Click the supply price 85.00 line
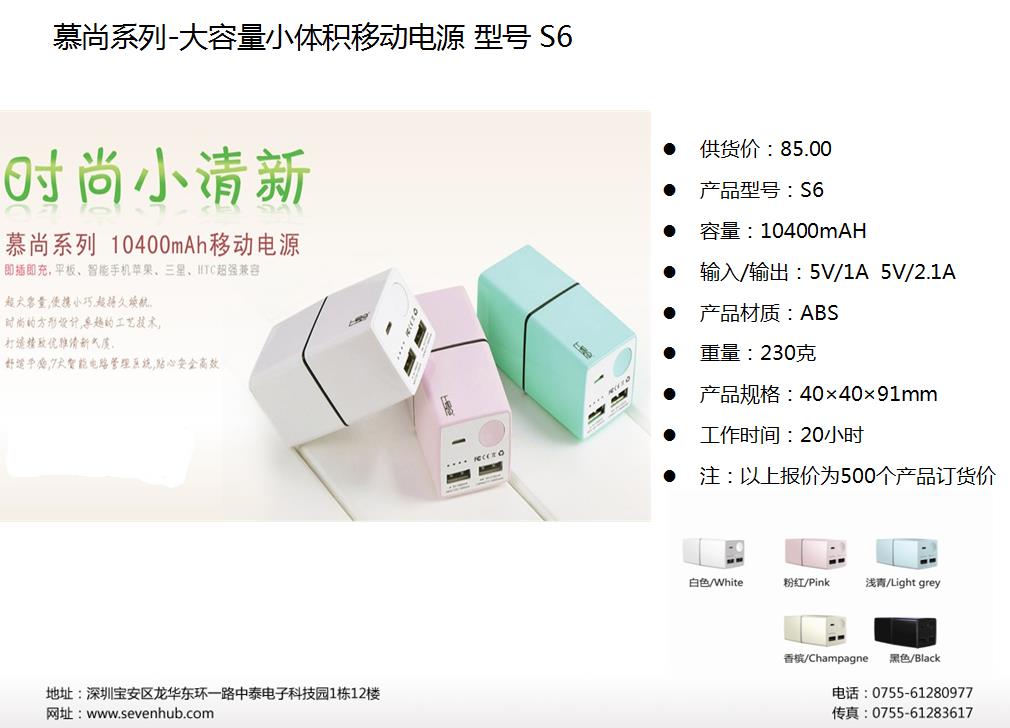Screen dimensions: 1010x728 (765, 149)
